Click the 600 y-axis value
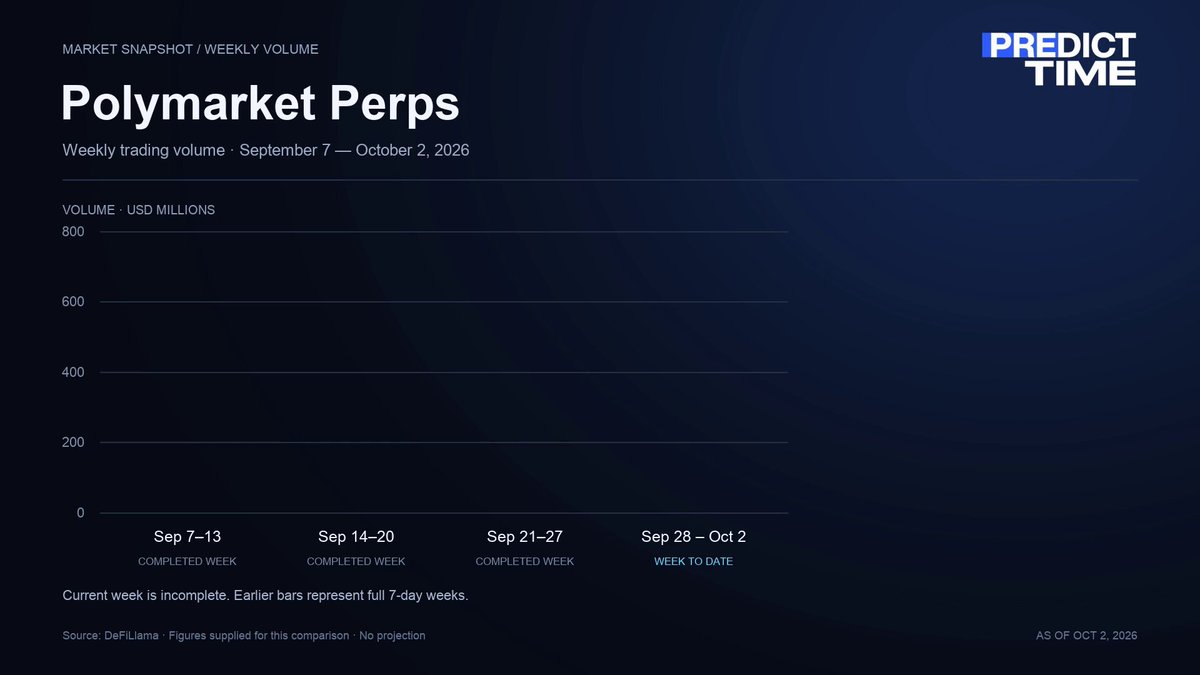 [x=74, y=302]
